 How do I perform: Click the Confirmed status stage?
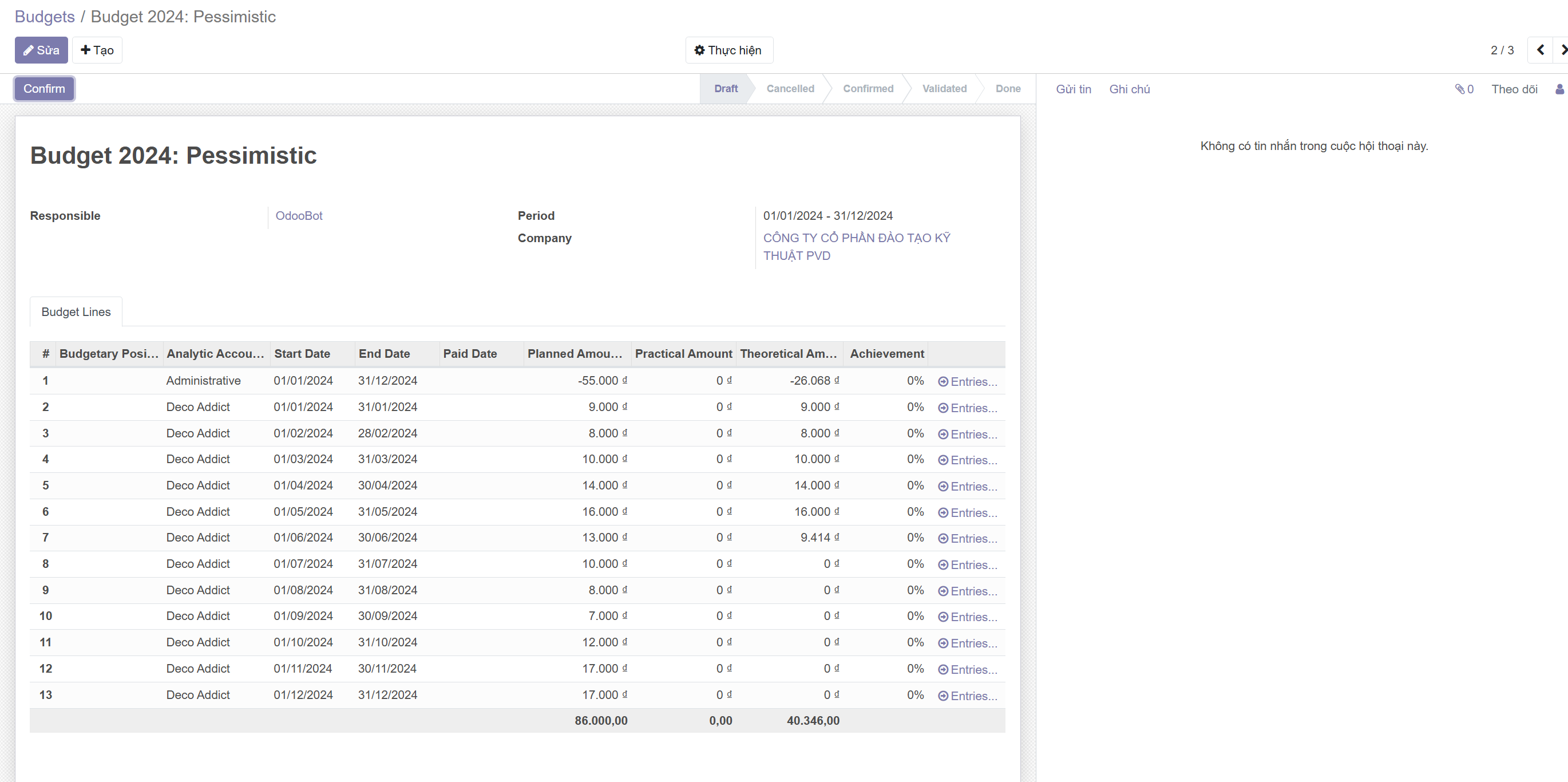click(x=868, y=88)
